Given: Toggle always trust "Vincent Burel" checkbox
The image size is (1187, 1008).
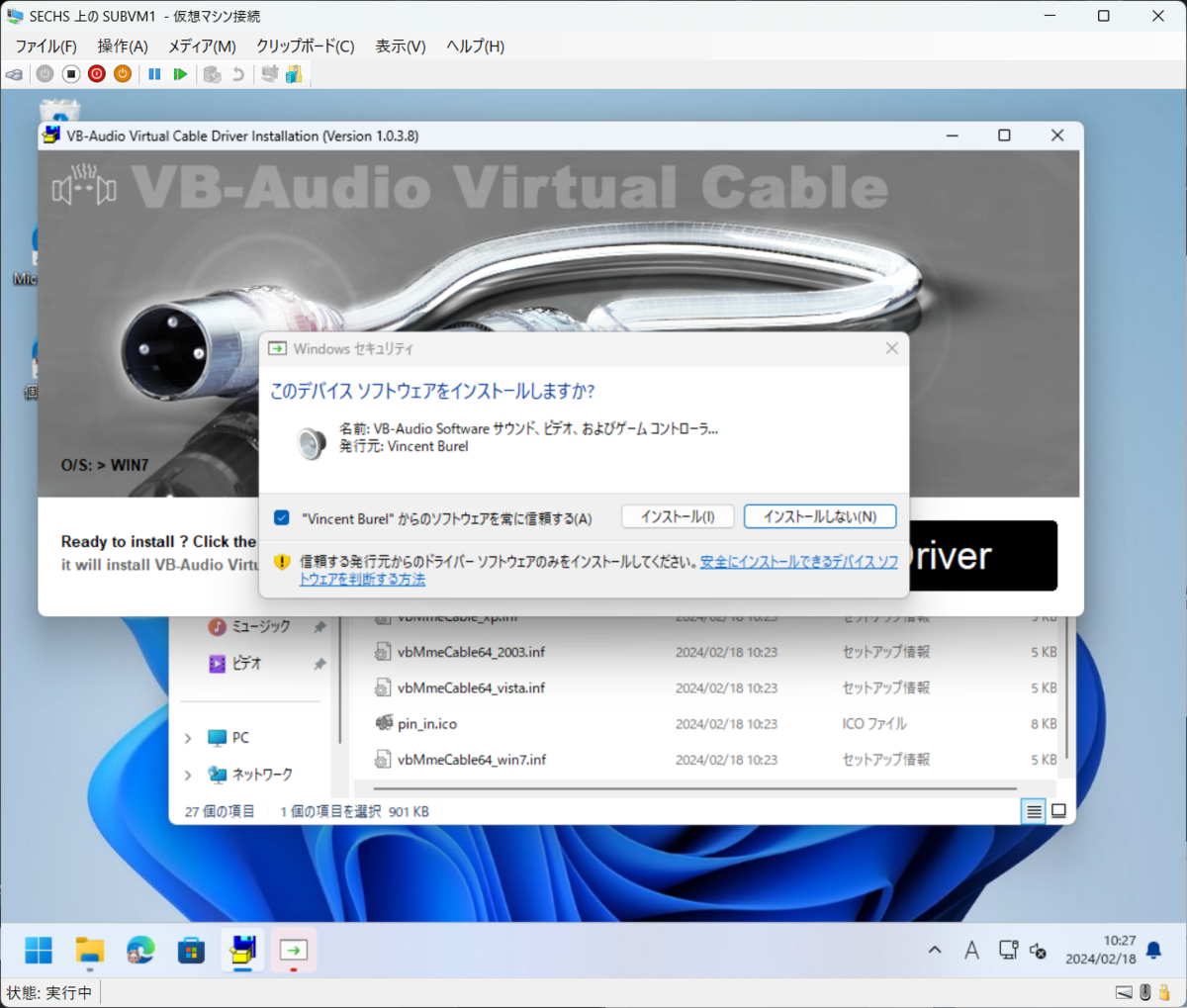Looking at the screenshot, I should click(282, 517).
